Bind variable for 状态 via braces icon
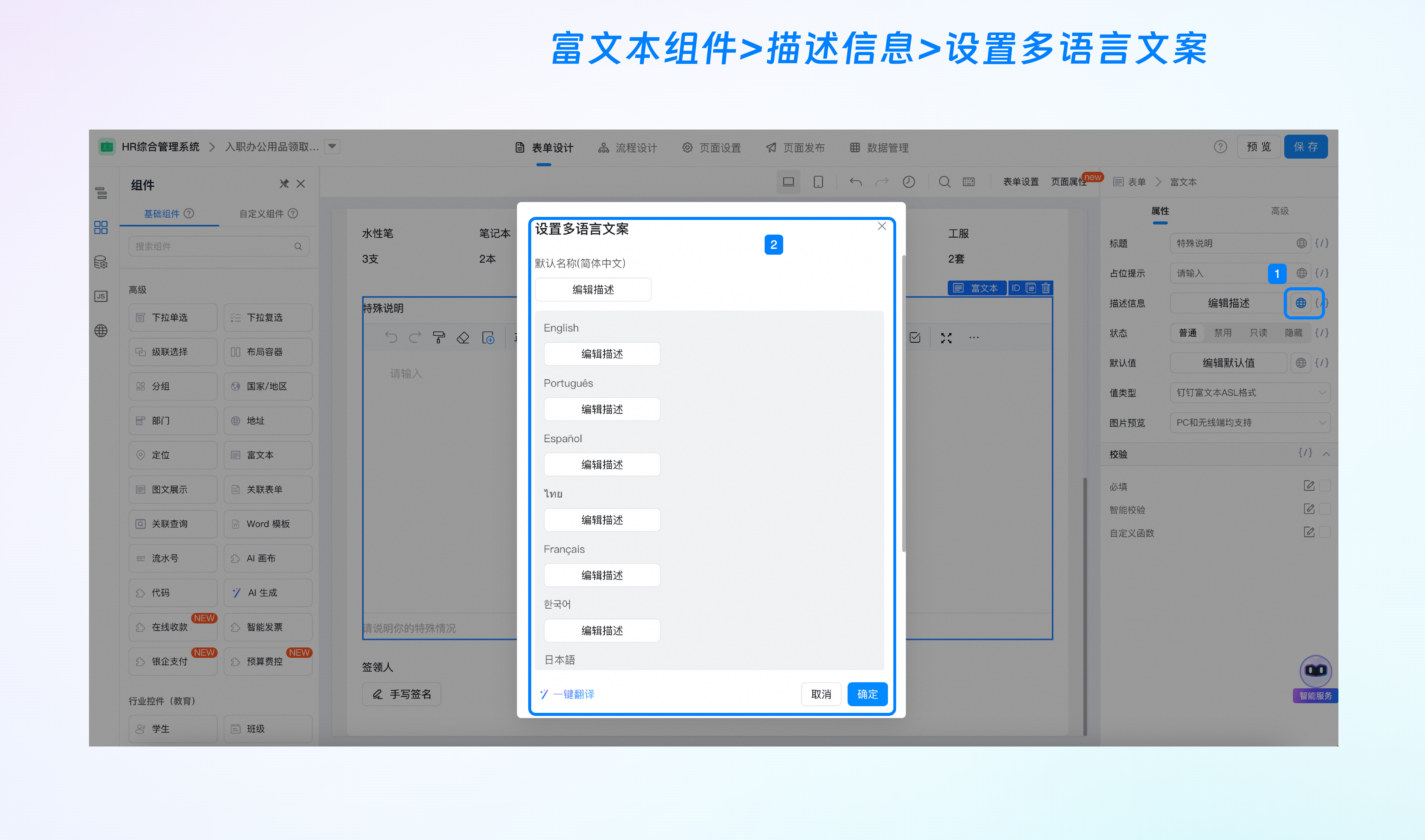The width and height of the screenshot is (1425, 840). pos(1322,333)
